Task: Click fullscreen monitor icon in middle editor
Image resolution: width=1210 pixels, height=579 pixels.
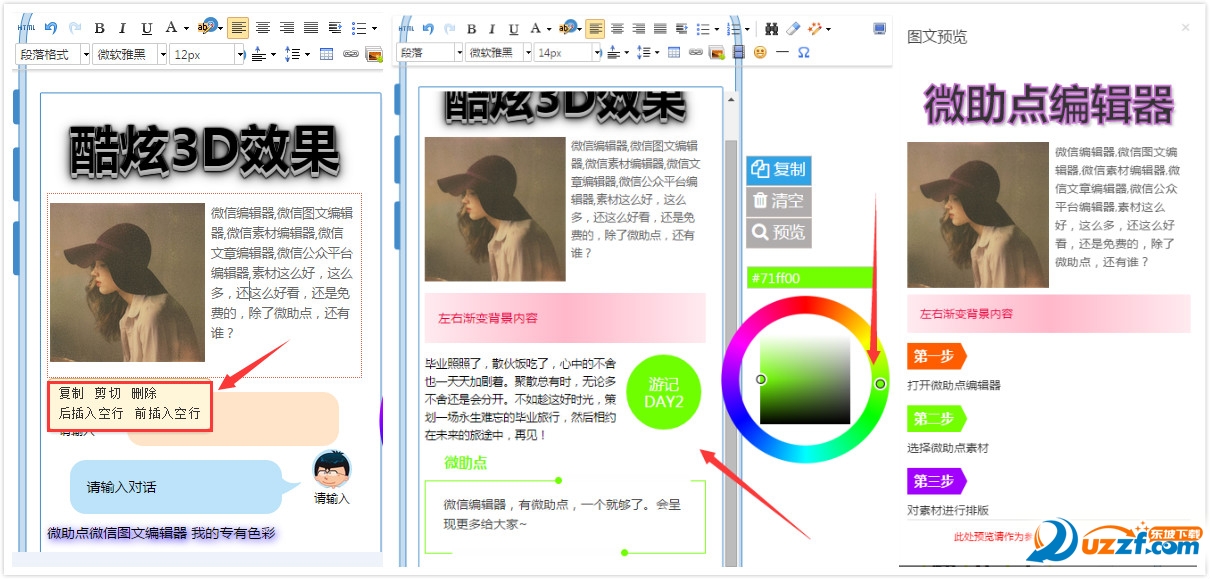Action: pyautogui.click(x=879, y=28)
